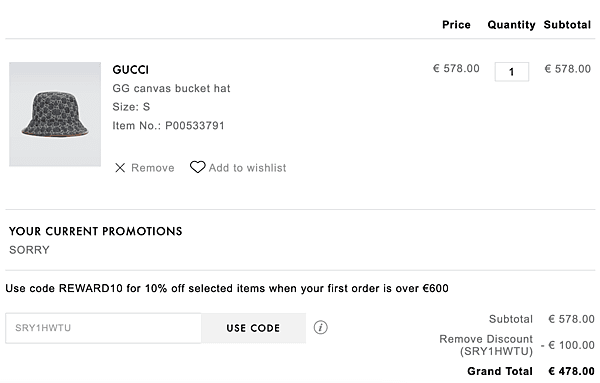Select the Price column header

(456, 25)
